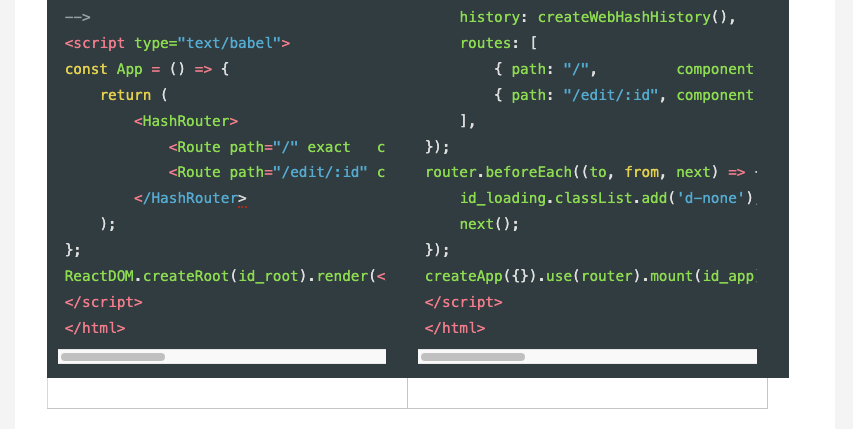Click the ReactDOM.createRoot(id_root).render line
Image resolution: width=853 pixels, height=429 pixels.
point(225,276)
